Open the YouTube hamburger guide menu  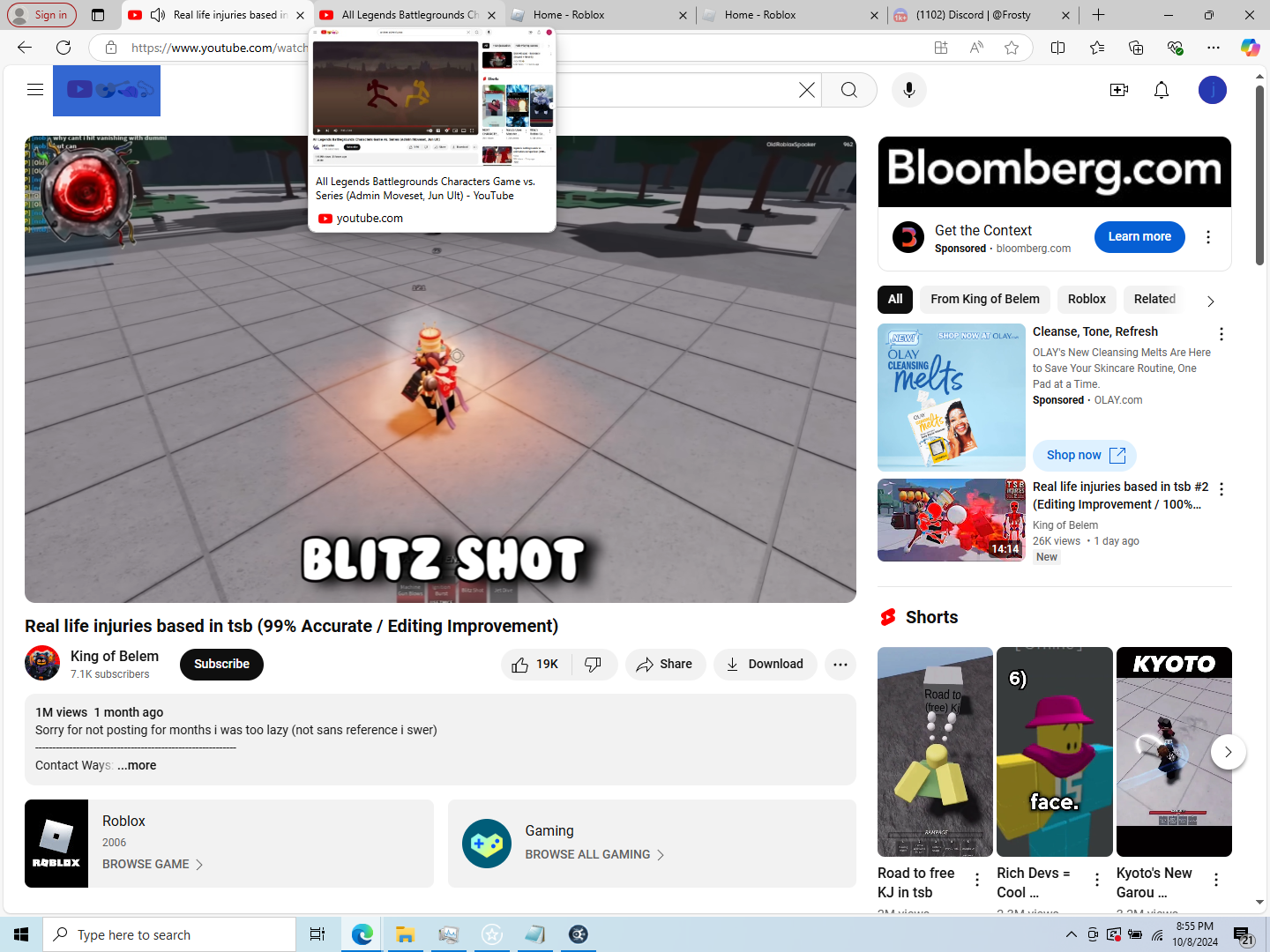pos(35,89)
